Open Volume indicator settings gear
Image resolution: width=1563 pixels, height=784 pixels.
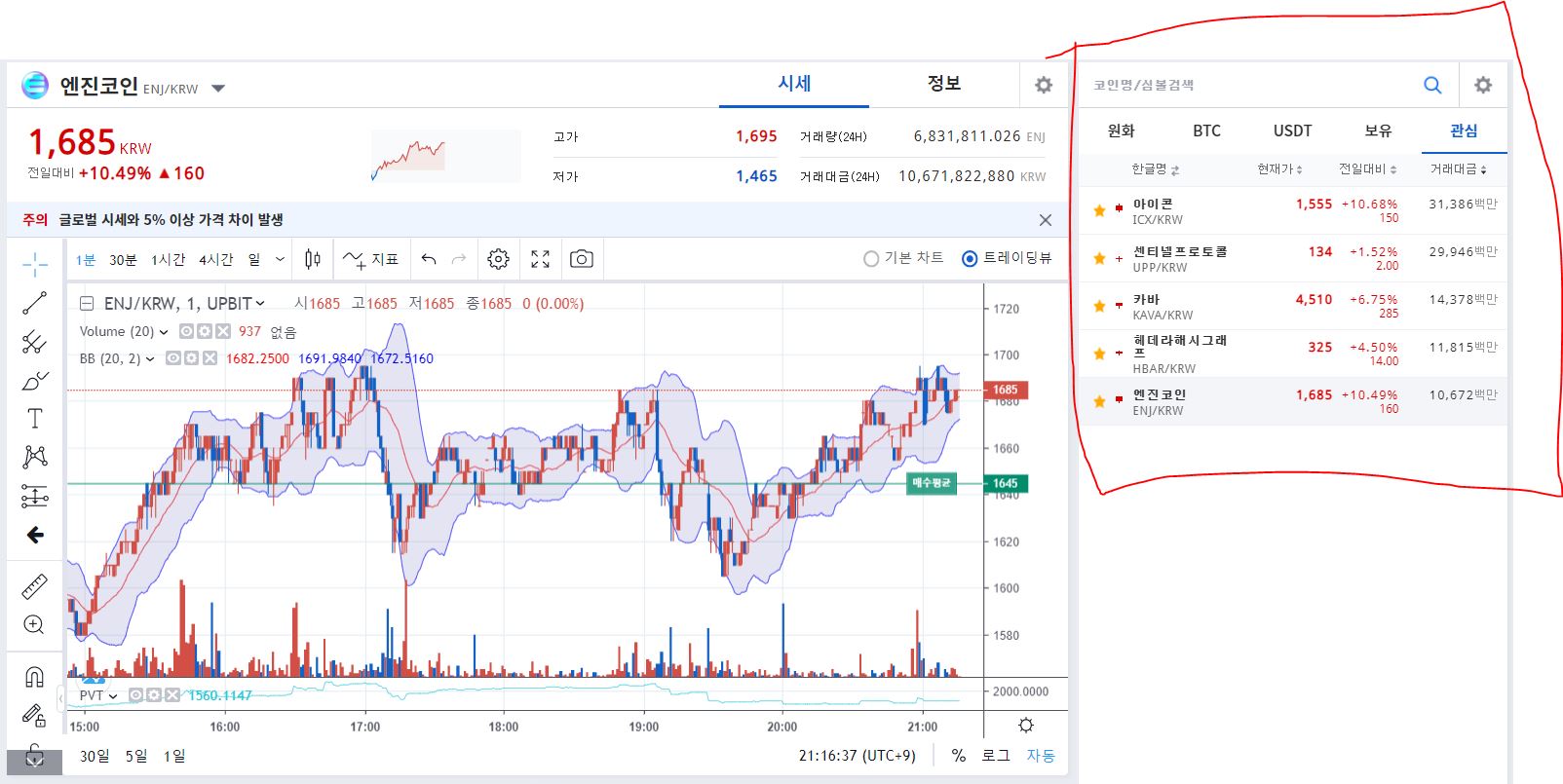pos(205,331)
